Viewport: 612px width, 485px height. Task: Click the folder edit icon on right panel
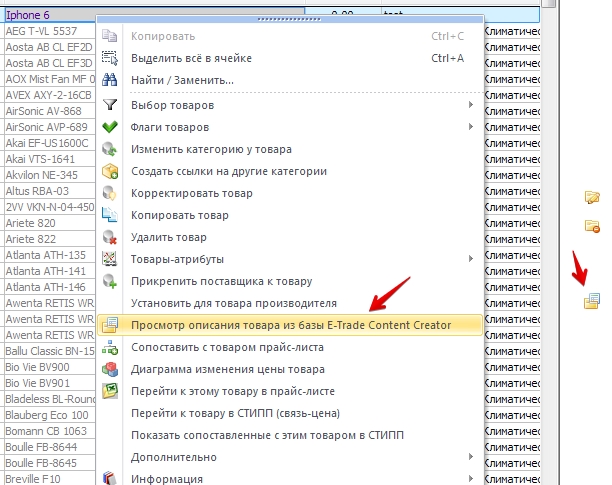(x=592, y=197)
